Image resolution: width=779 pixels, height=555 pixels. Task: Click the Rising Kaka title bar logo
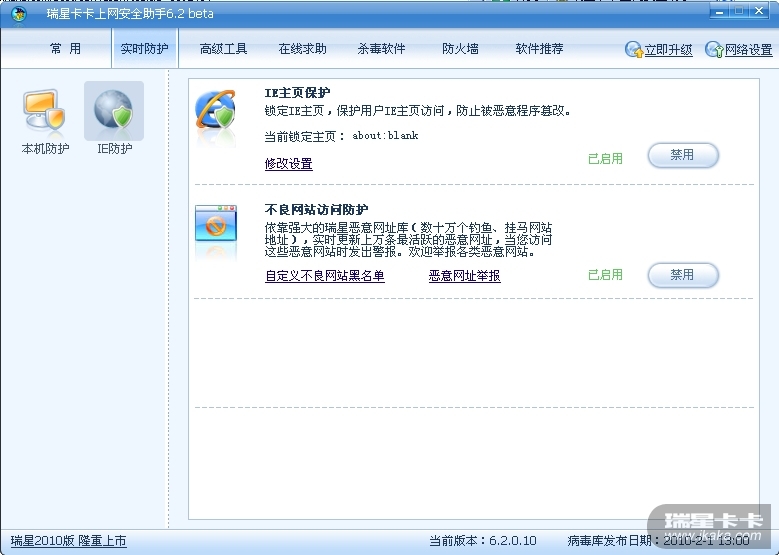pyautogui.click(x=19, y=14)
